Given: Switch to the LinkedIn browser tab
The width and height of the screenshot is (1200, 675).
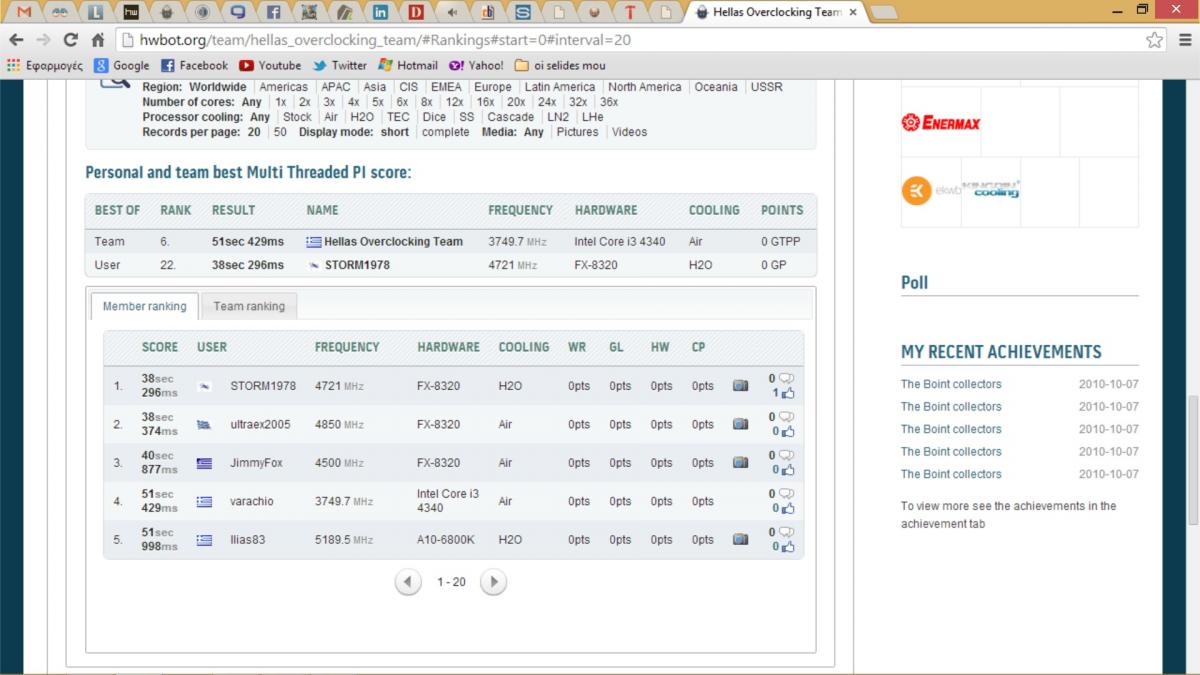Looking at the screenshot, I should [x=380, y=13].
